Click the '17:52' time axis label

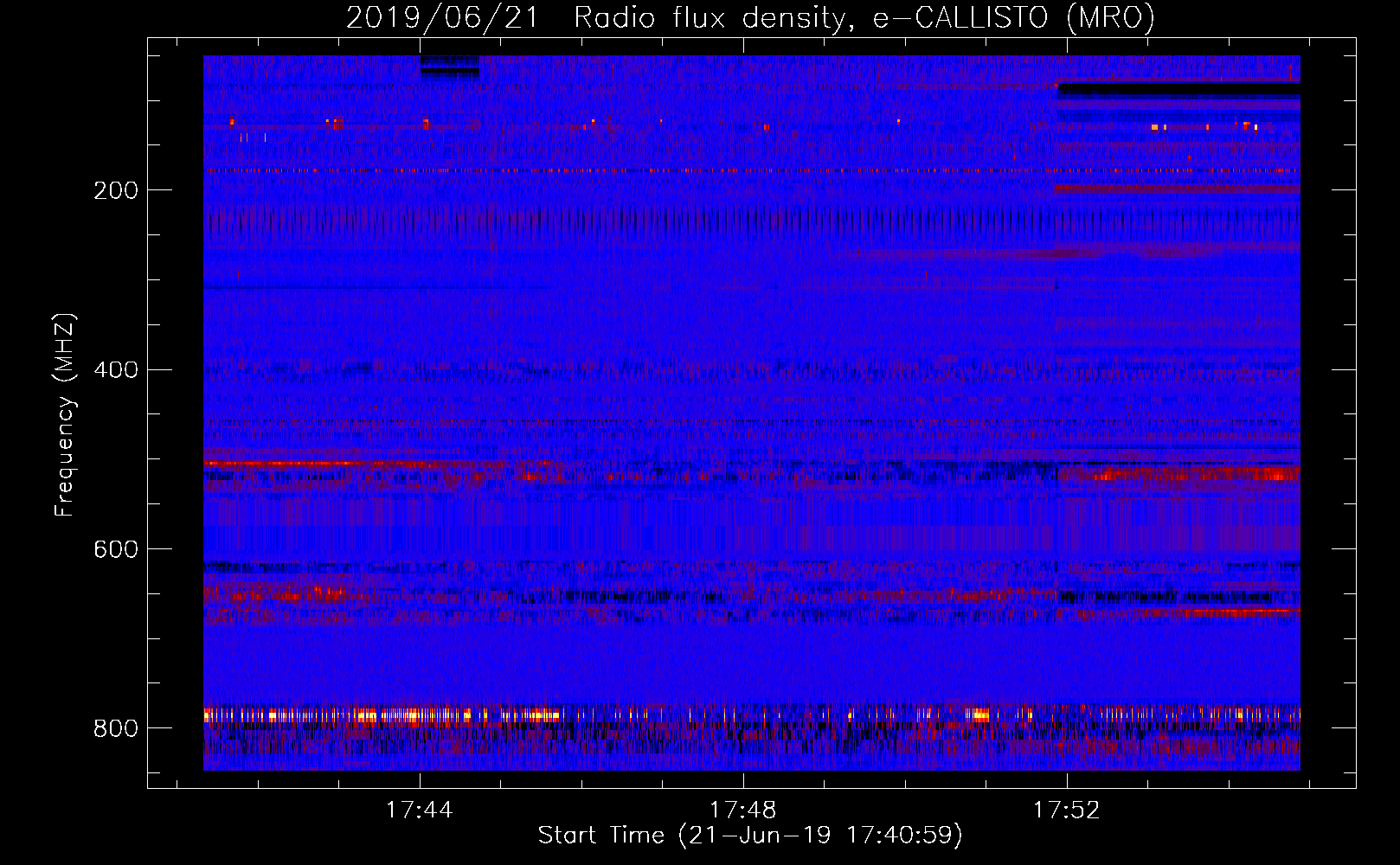tap(1067, 811)
